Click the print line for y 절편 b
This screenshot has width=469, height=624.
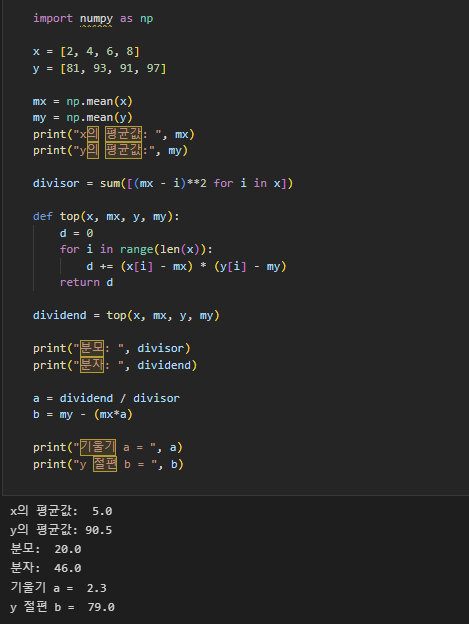[108, 464]
